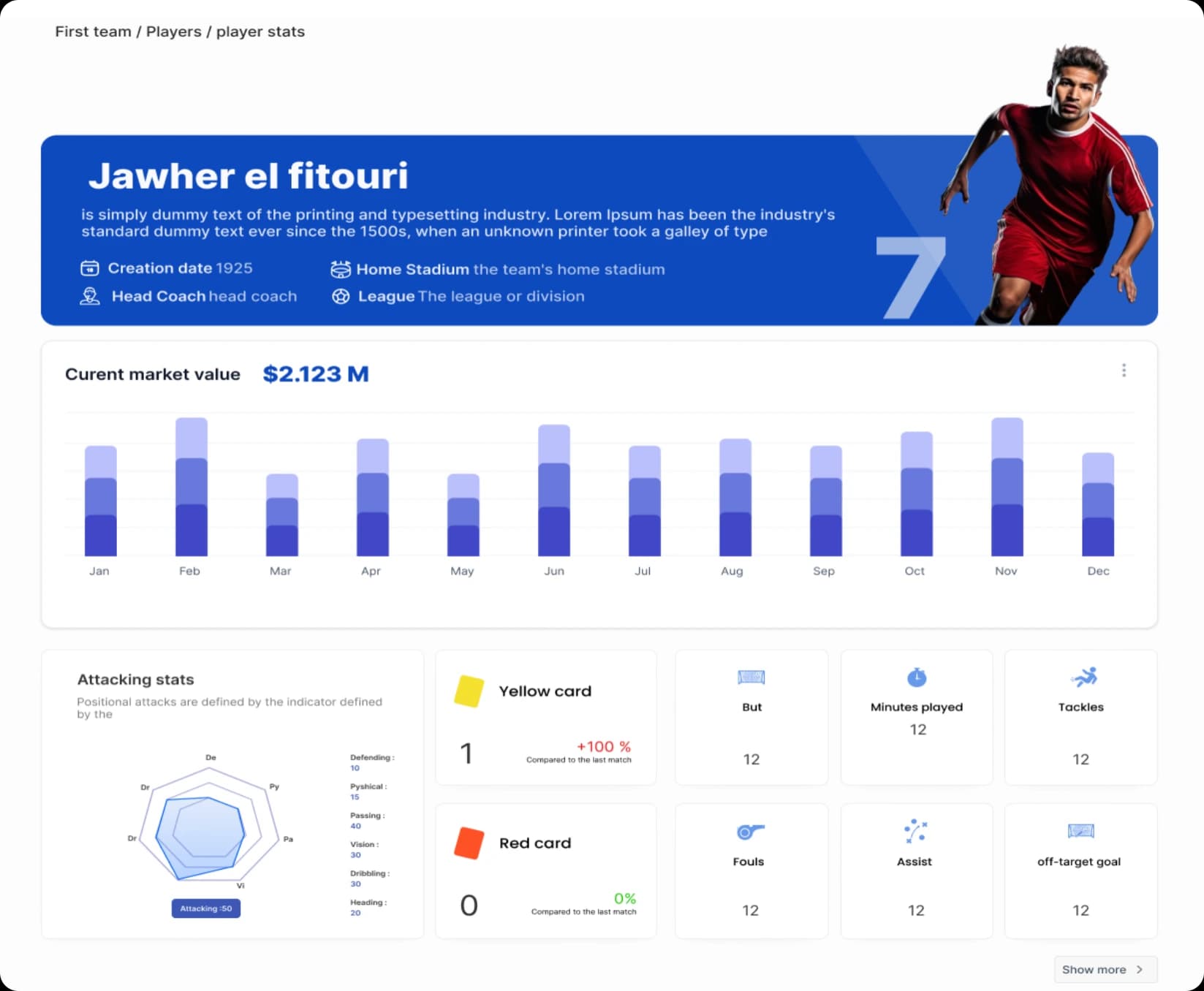Select the Attacking :50 badge under the radar chart
The image size is (1204, 991).
pos(205,908)
